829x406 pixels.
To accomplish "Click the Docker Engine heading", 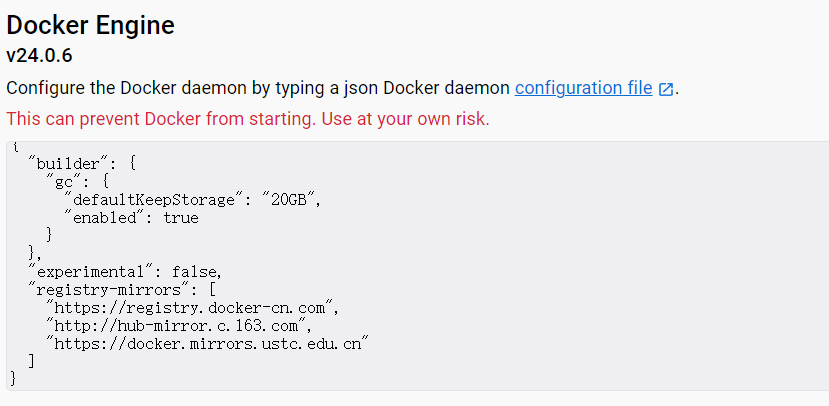I will tap(90, 25).
